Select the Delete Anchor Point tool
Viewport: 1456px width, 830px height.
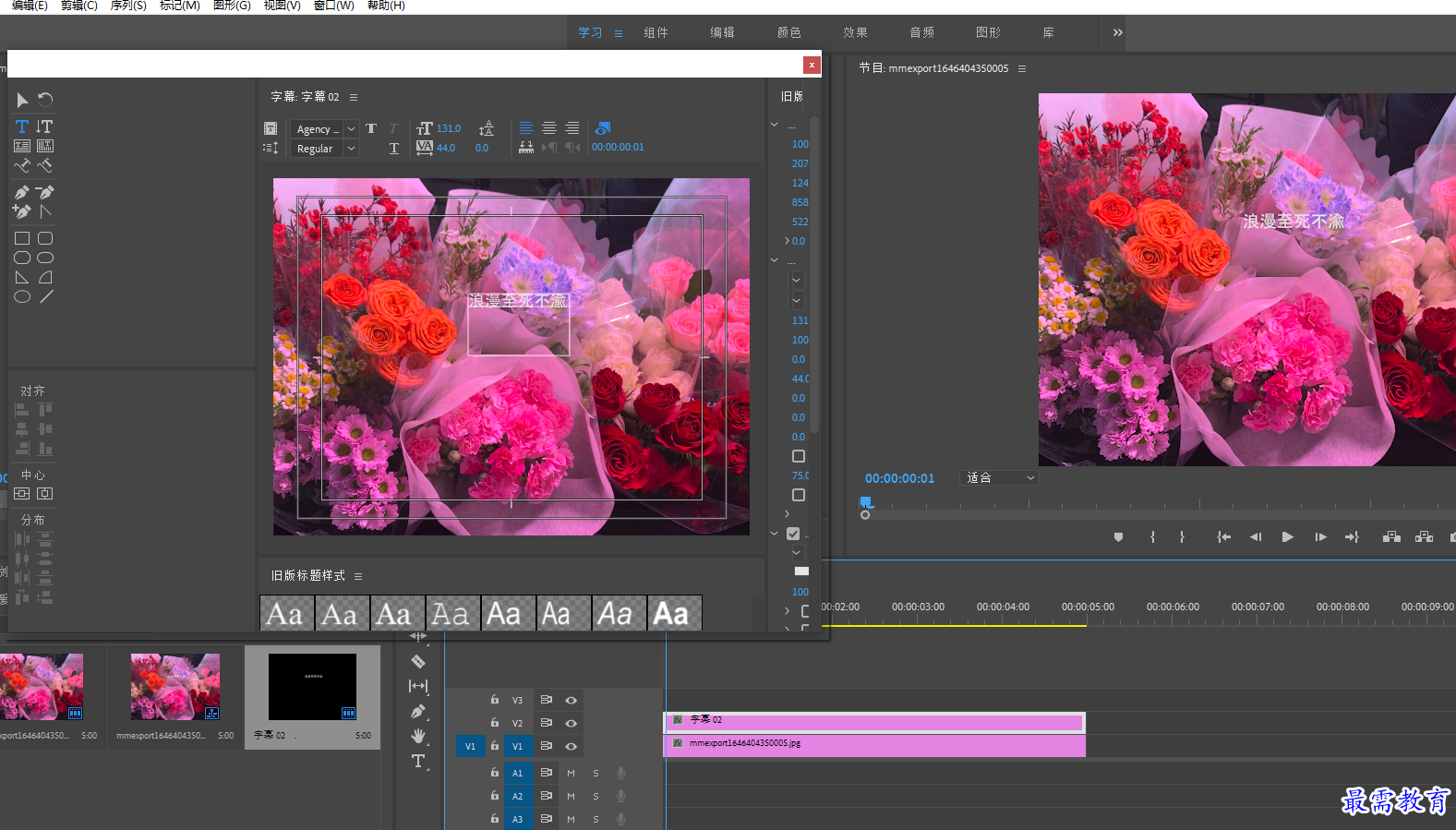[x=45, y=192]
